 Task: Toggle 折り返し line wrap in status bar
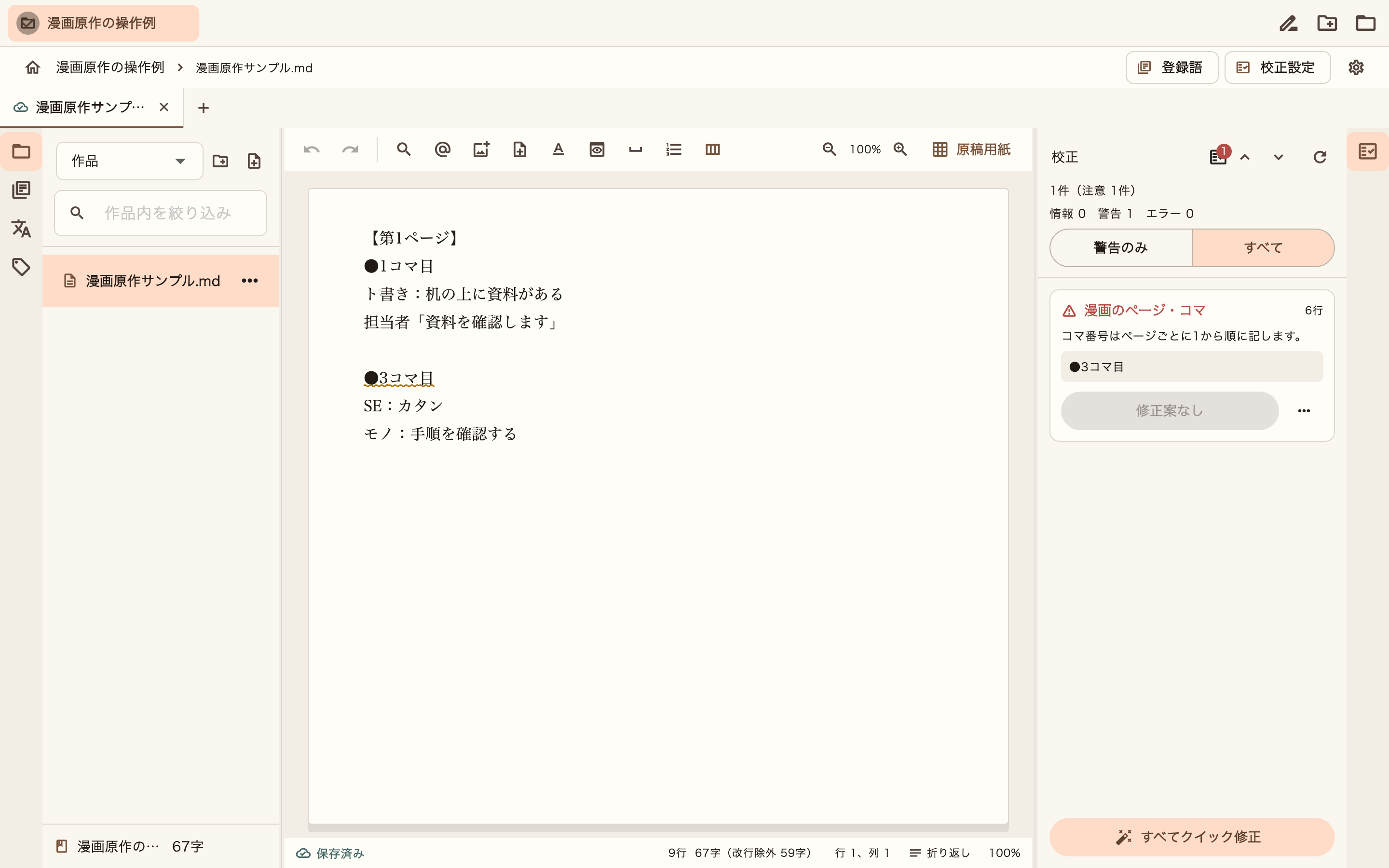[x=940, y=853]
